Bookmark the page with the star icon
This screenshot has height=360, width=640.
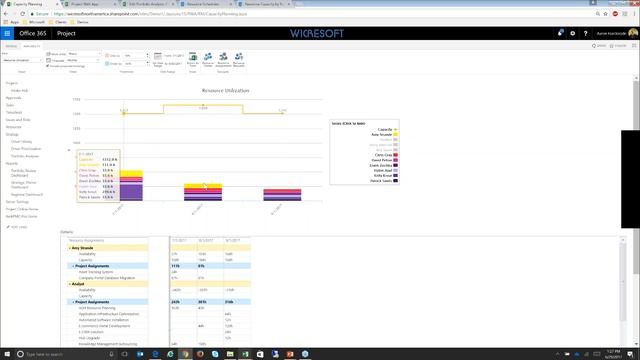tap(605, 14)
